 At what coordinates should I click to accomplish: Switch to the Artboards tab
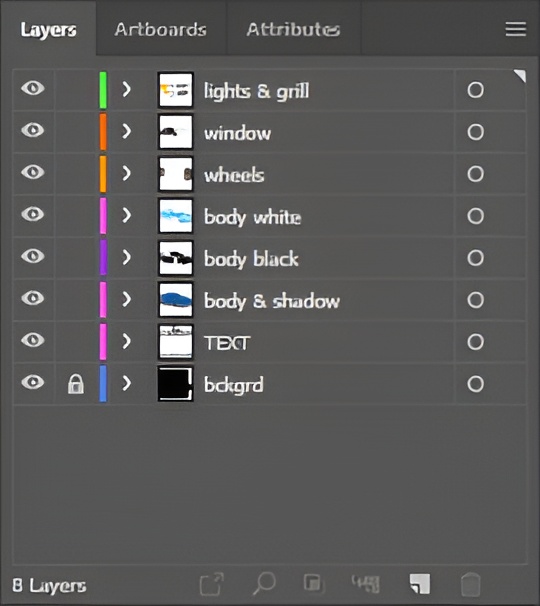tap(160, 29)
